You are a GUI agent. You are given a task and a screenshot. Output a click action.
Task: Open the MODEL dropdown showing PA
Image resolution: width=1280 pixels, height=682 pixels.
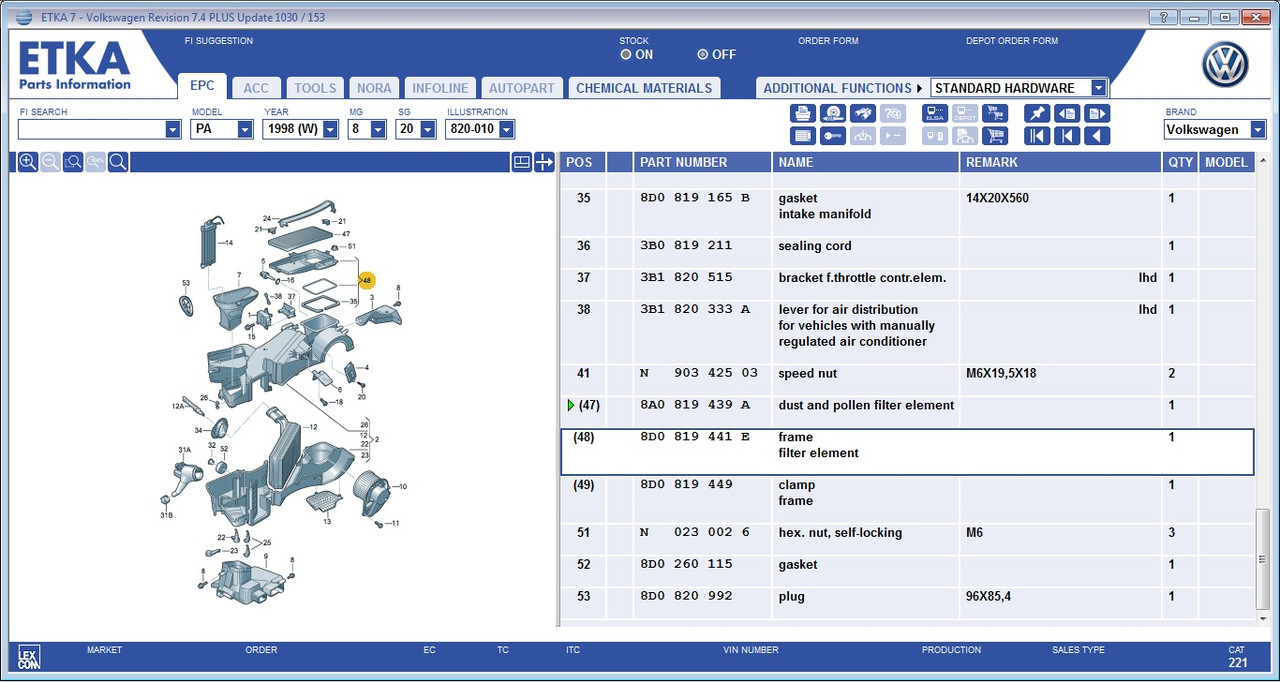(x=245, y=130)
